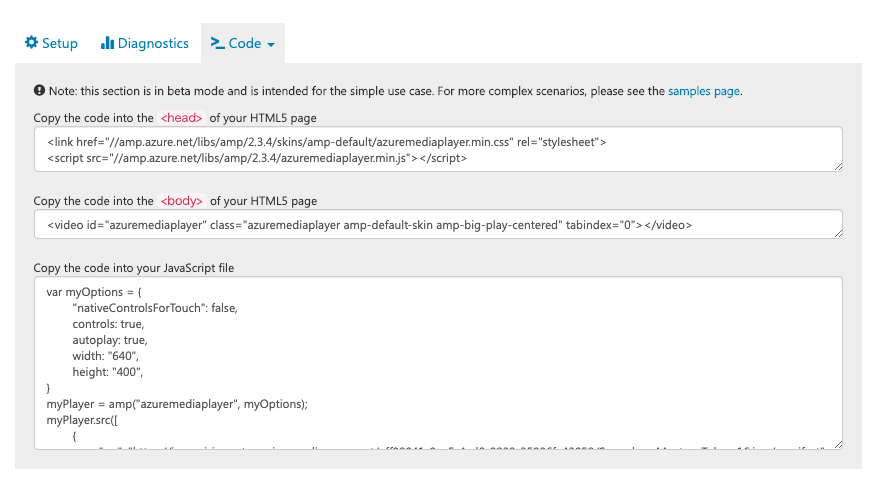Click the resize handle of the head code box

[836, 165]
